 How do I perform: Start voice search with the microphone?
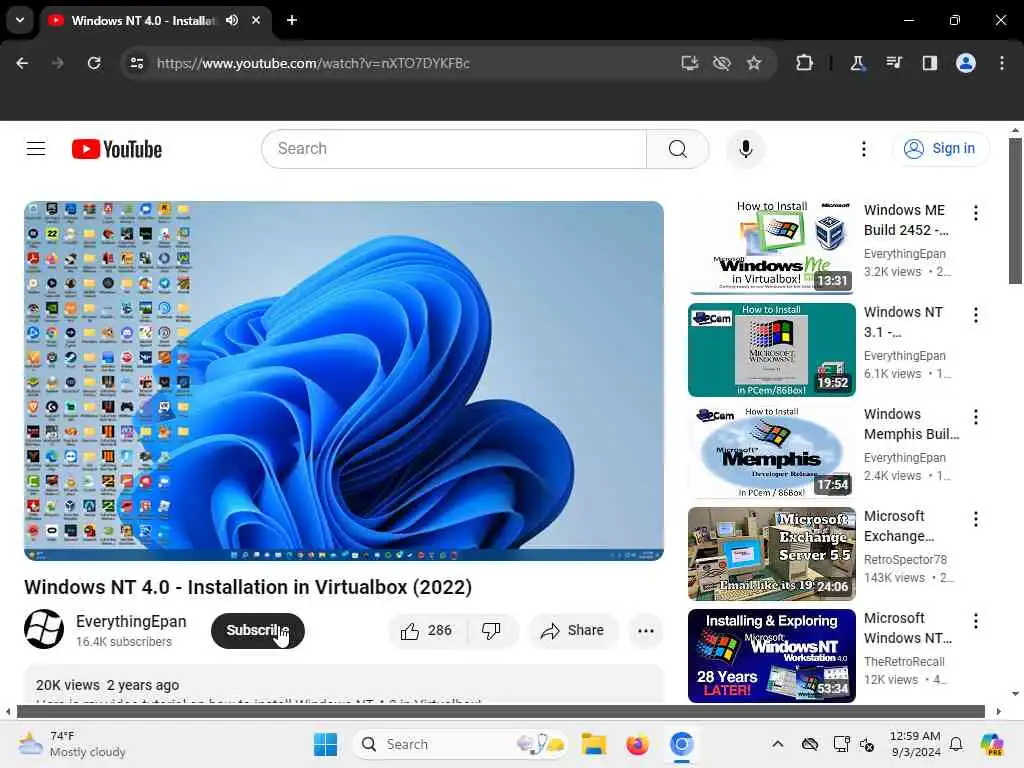pos(745,149)
